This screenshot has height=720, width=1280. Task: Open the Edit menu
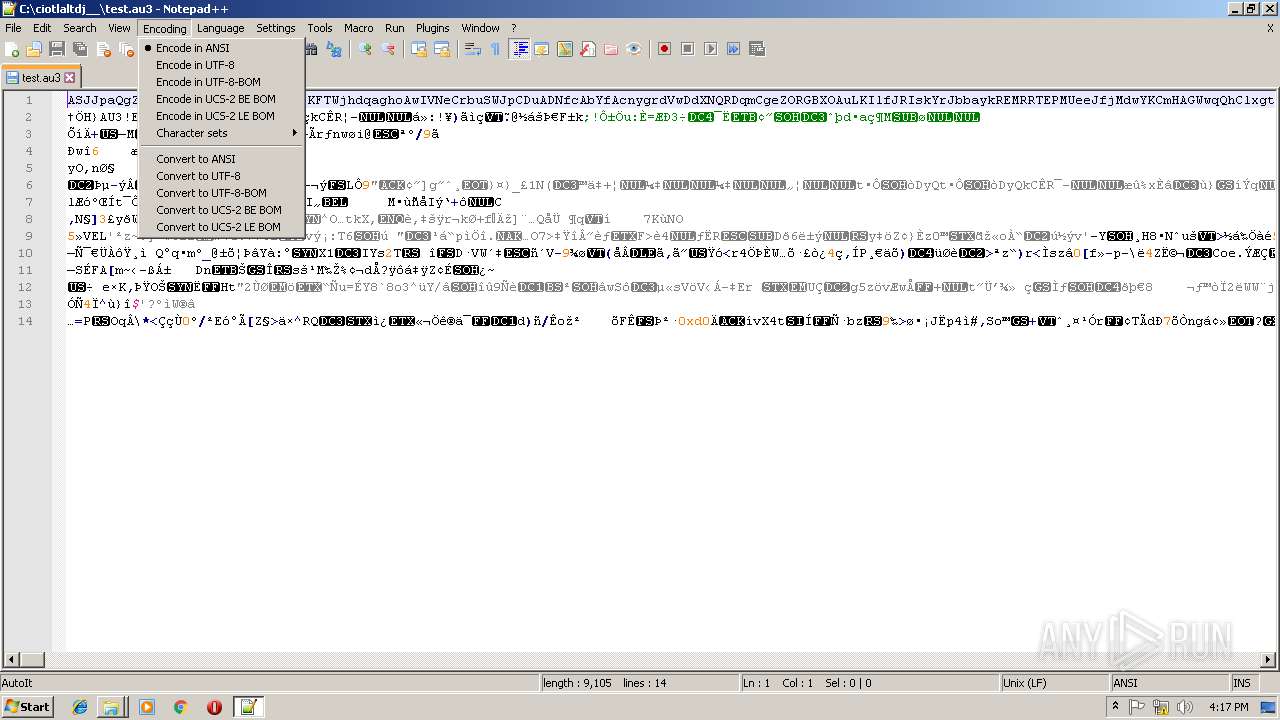tap(42, 28)
